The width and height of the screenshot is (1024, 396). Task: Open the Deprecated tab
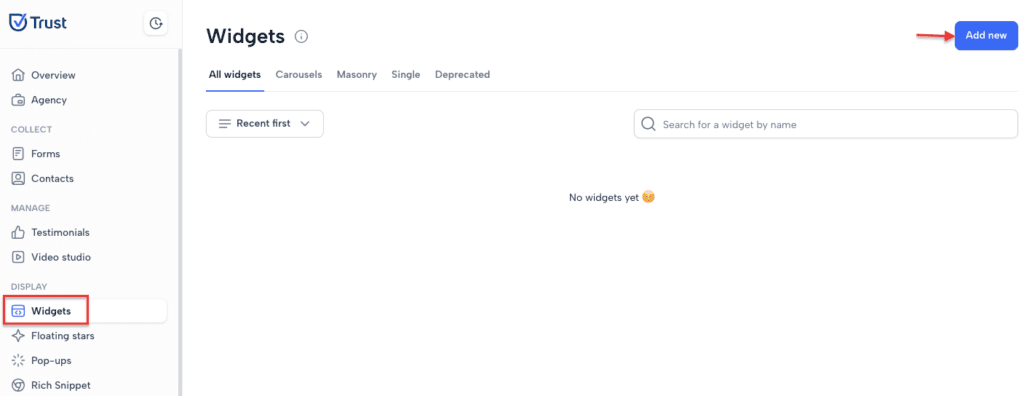[x=462, y=74]
